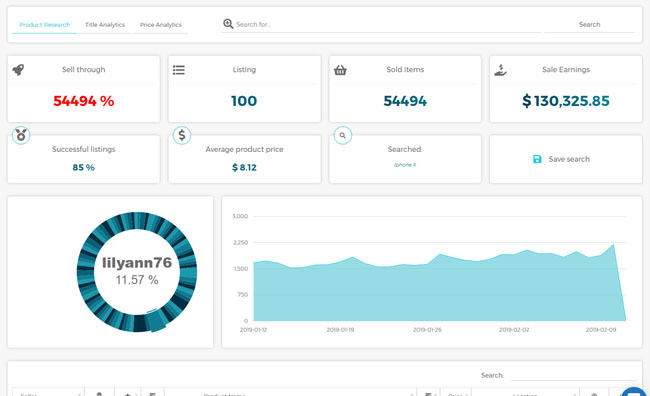Screen dimensions: 650x396
Task: Click the rocket icon on Sell through card
Action: coord(18,69)
